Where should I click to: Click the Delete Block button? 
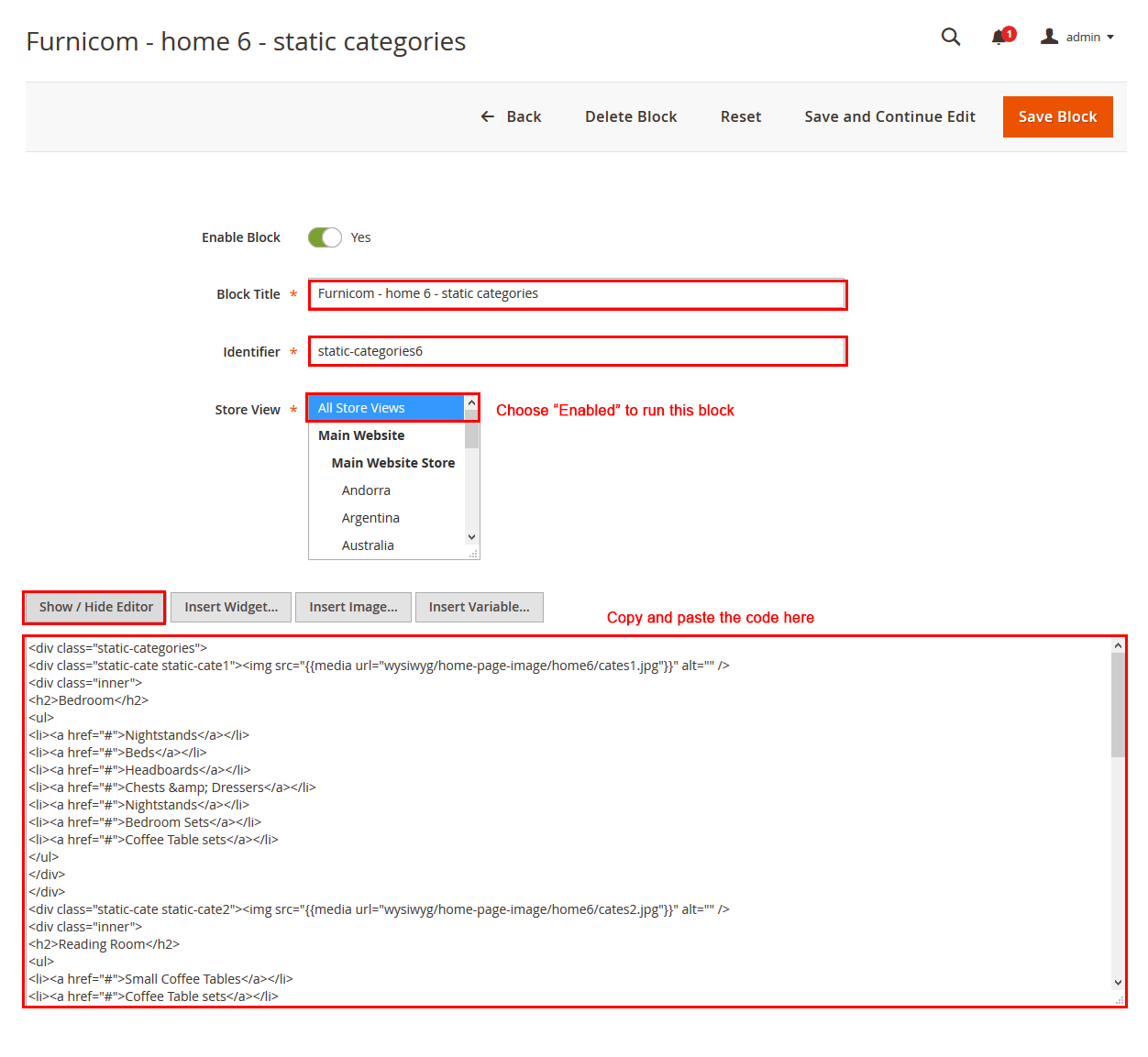pyautogui.click(x=631, y=116)
